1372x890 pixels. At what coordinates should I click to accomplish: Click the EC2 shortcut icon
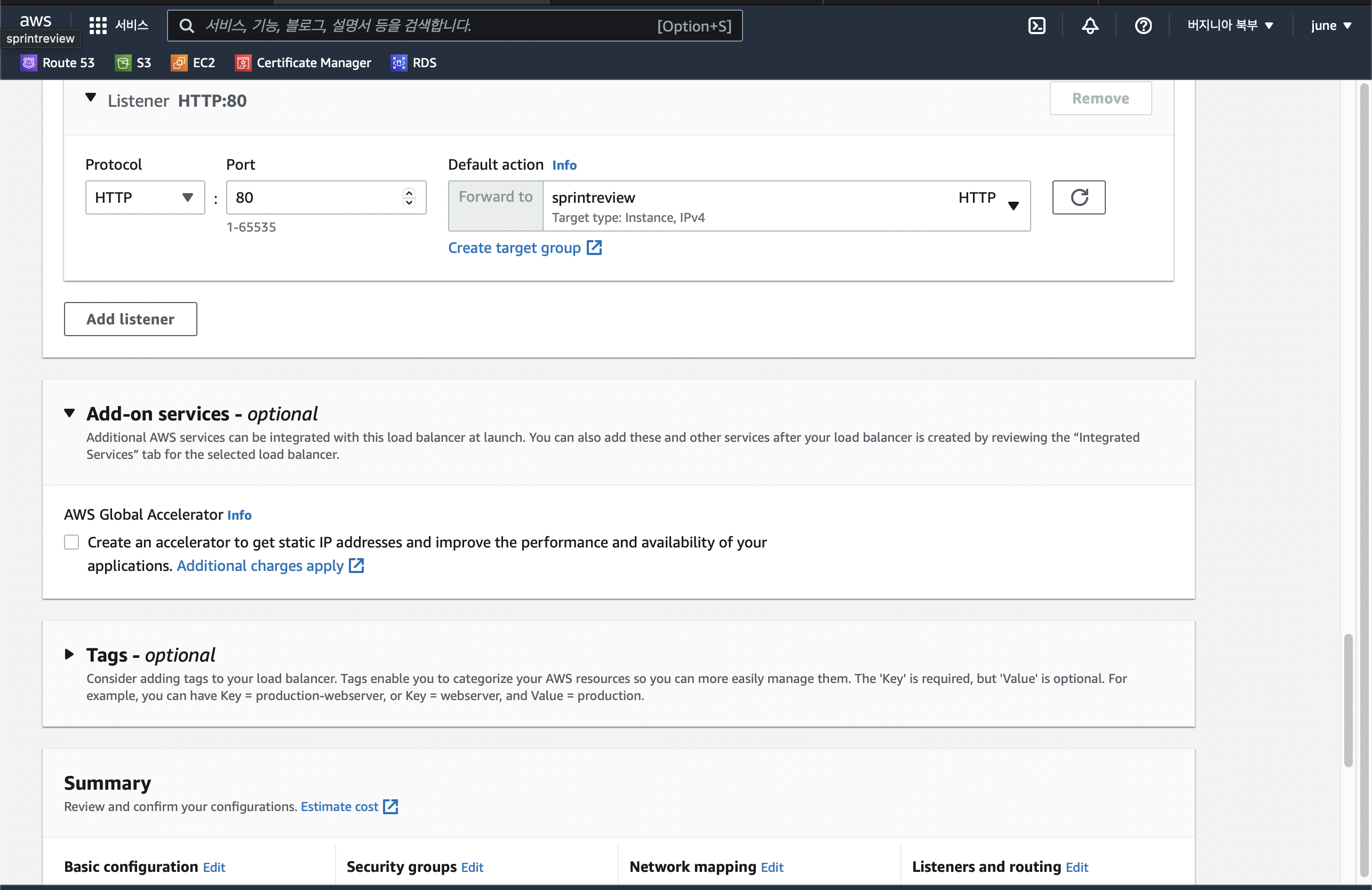pos(179,62)
